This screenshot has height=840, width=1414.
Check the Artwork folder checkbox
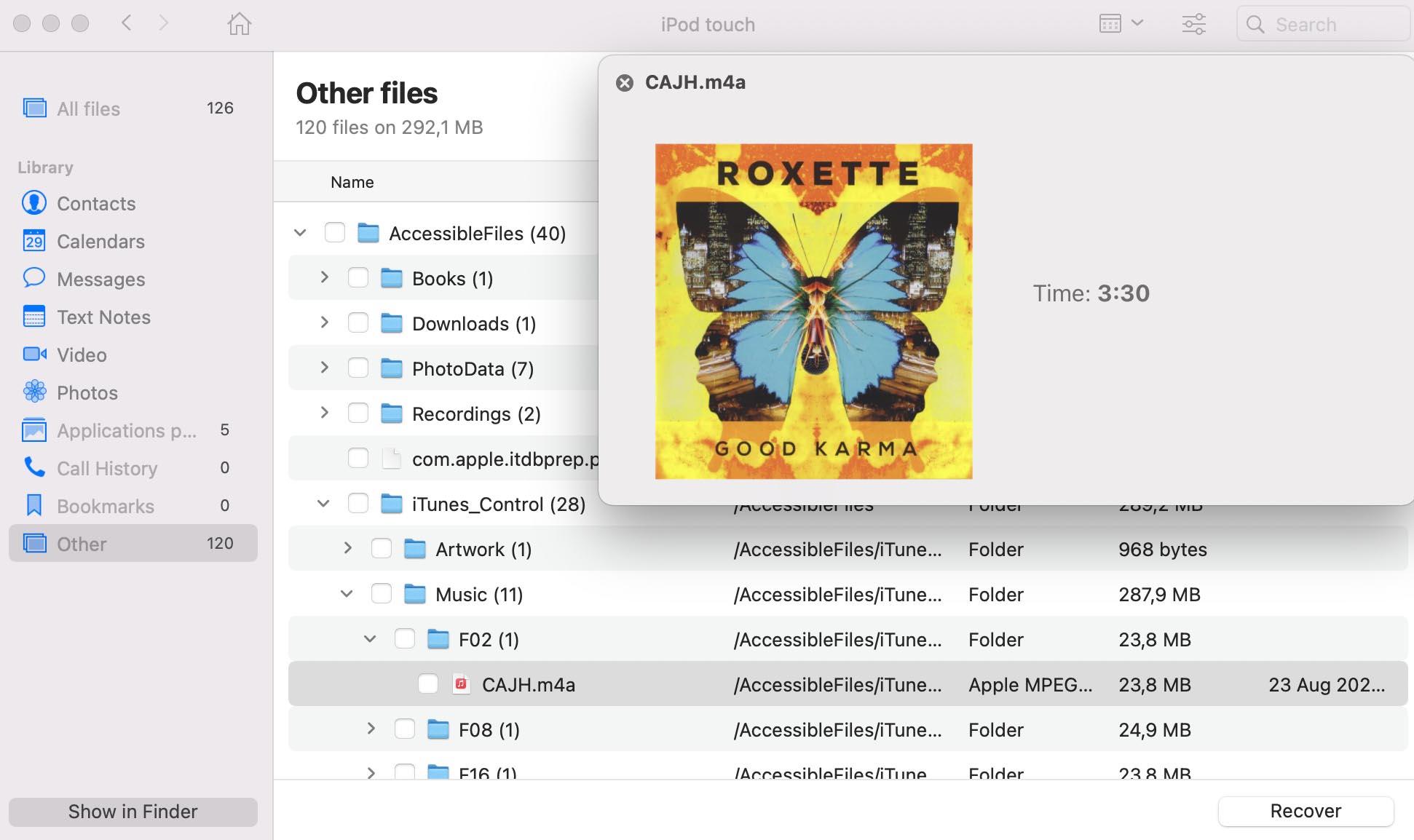click(382, 549)
